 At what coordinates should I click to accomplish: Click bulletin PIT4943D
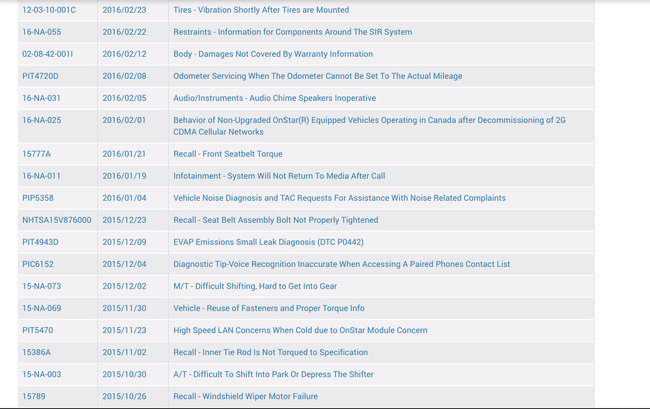pyautogui.click(x=40, y=242)
